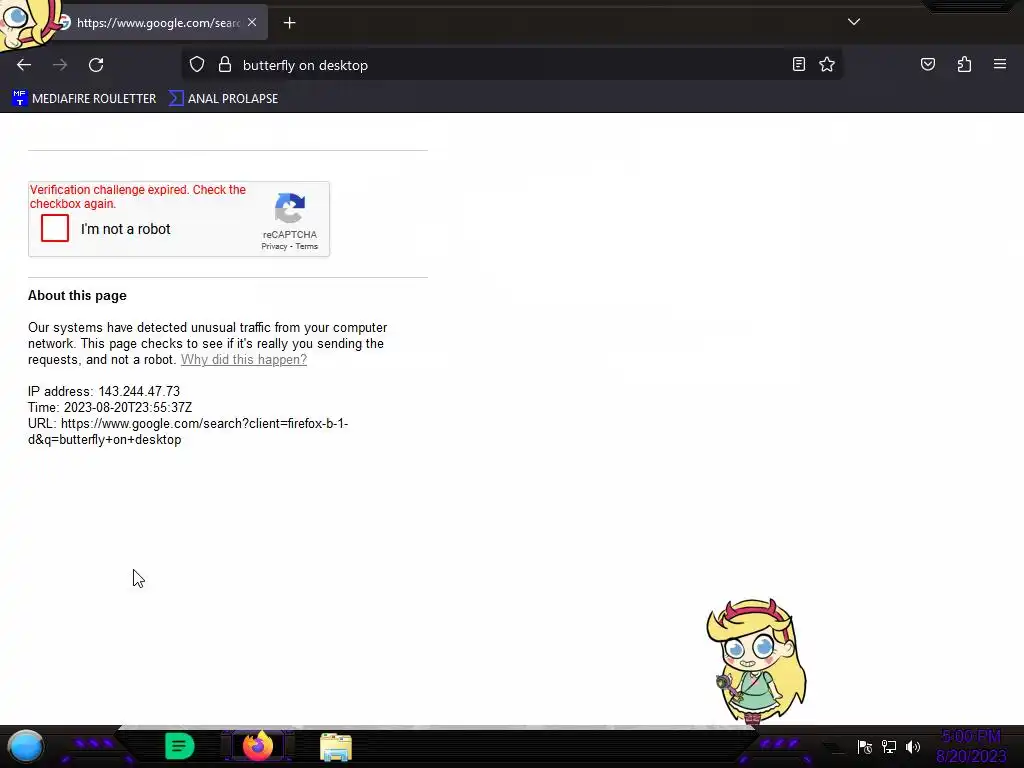
Task: Open reCAPTCHA Privacy link
Action: [274, 246]
